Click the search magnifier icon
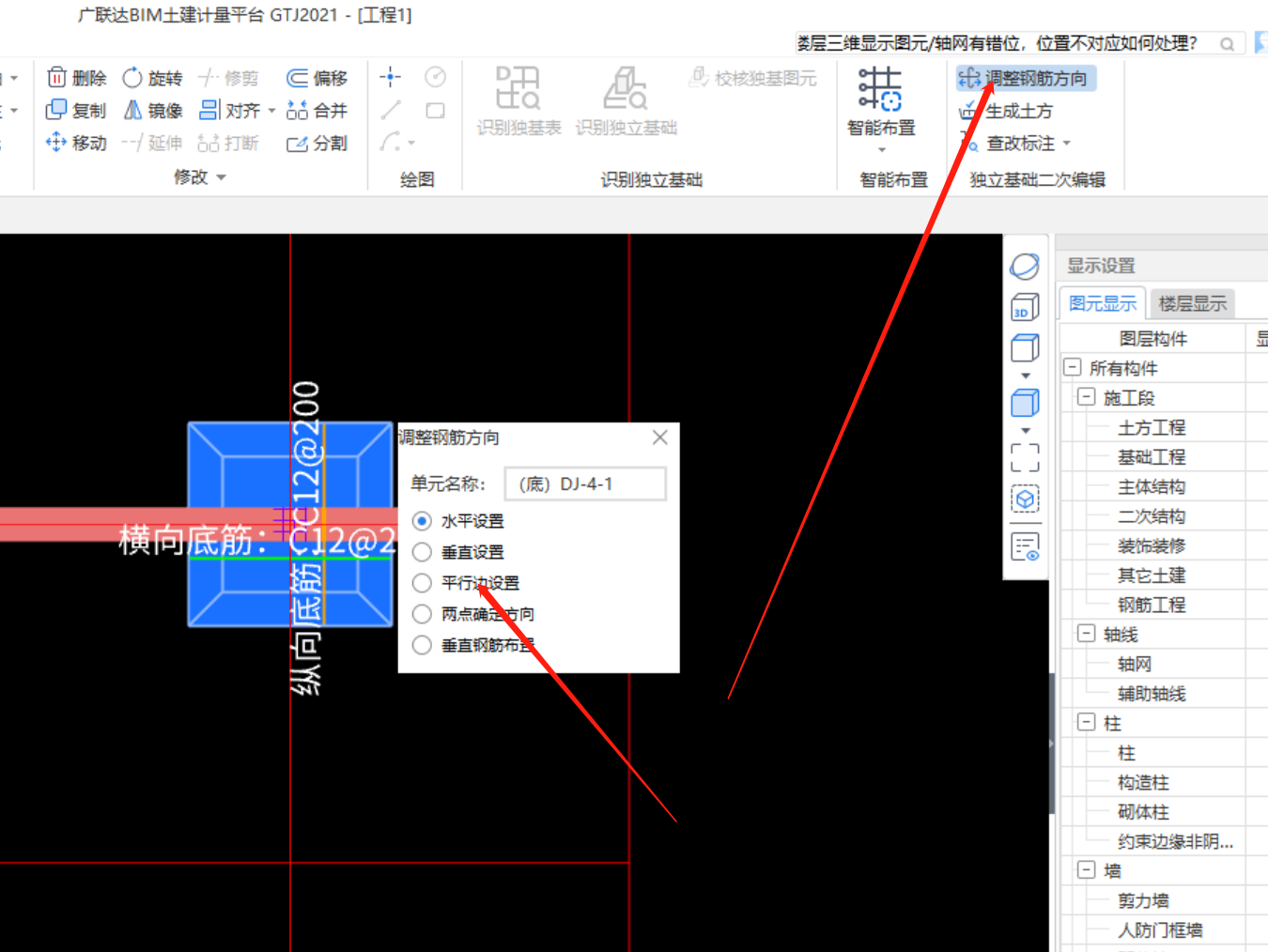1268x952 pixels. pyautogui.click(x=1227, y=44)
